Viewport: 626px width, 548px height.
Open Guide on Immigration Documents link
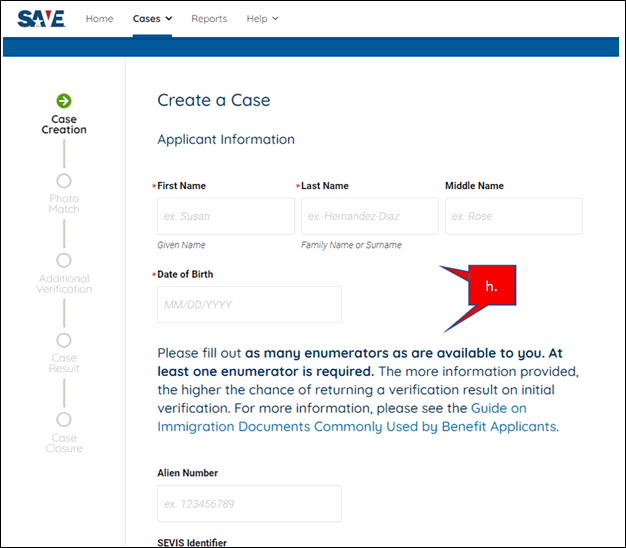click(358, 417)
